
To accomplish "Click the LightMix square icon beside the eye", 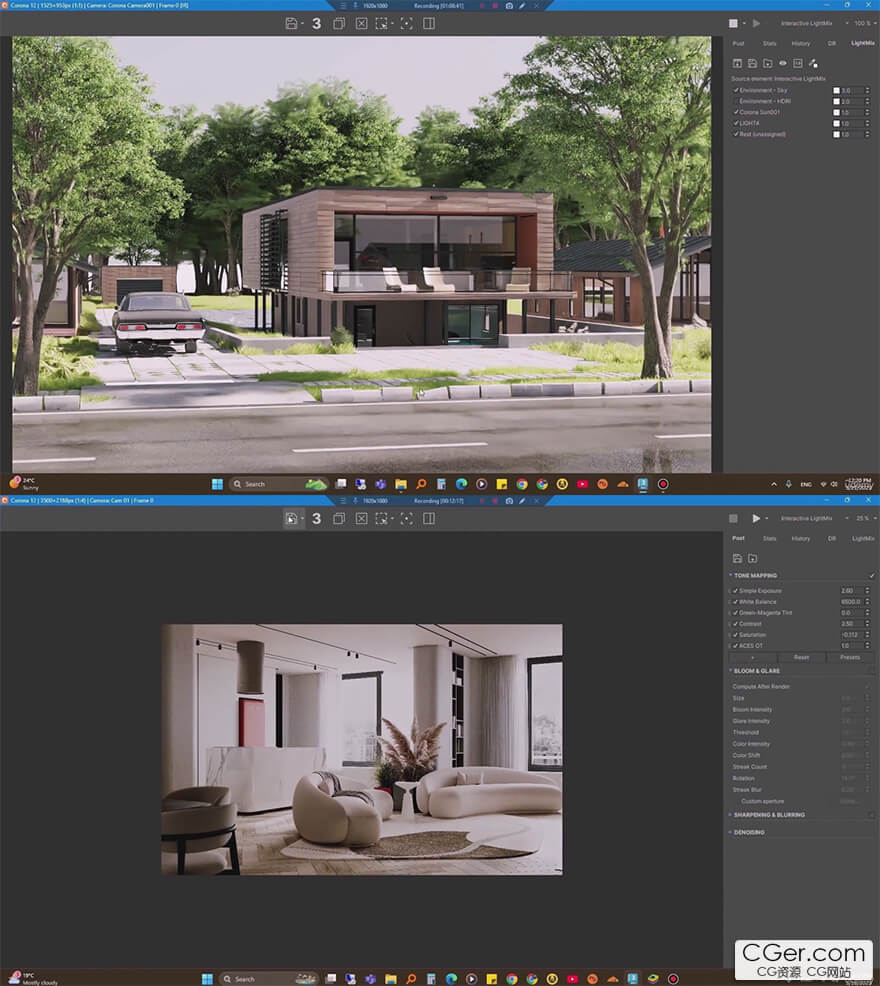I will 798,64.
